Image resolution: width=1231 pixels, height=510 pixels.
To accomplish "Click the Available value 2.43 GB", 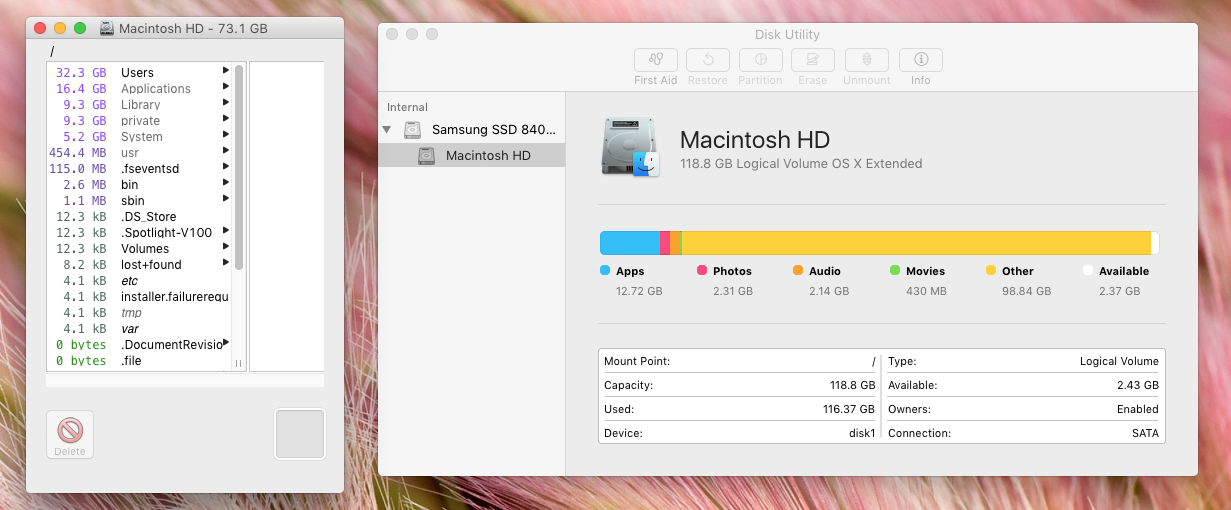I will [1138, 385].
